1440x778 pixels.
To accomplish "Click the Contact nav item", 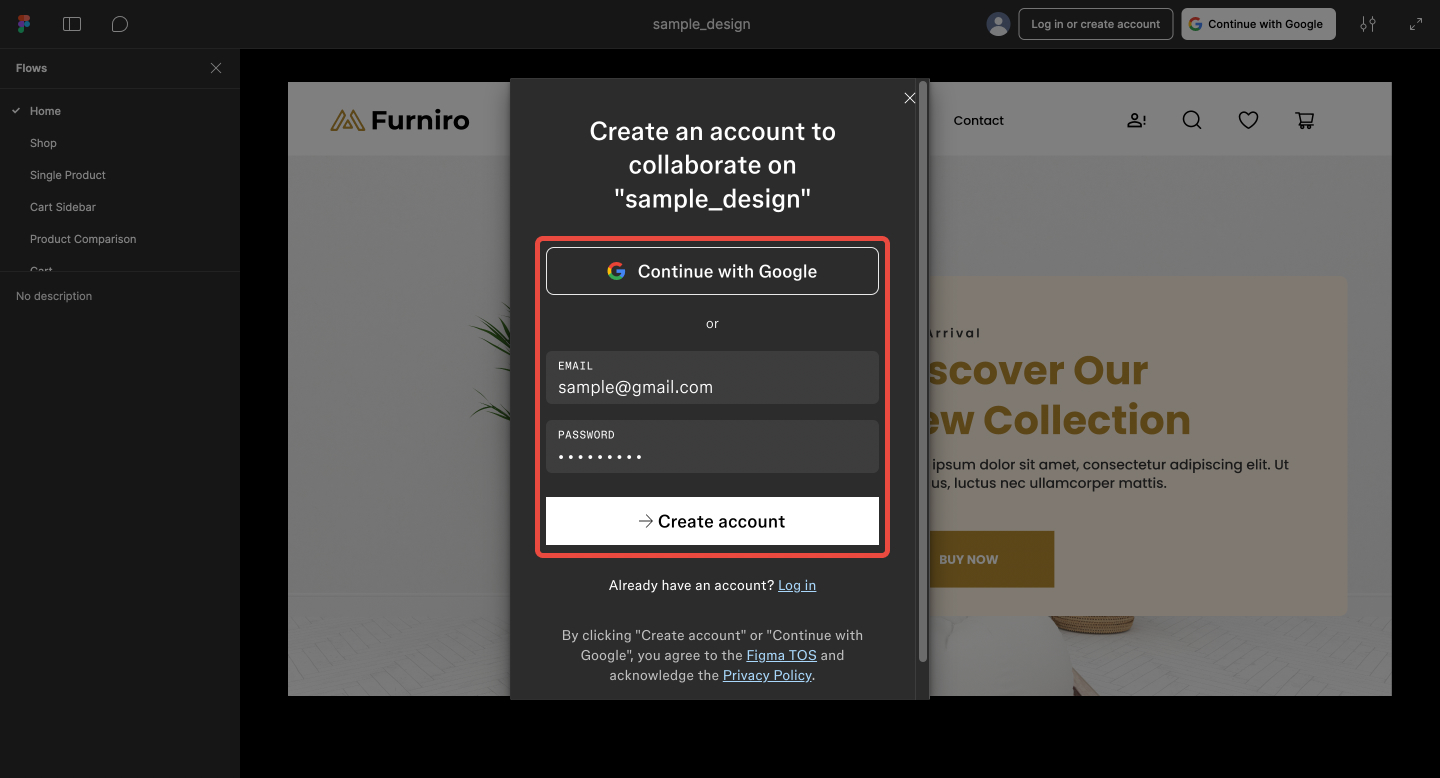I will 978,120.
